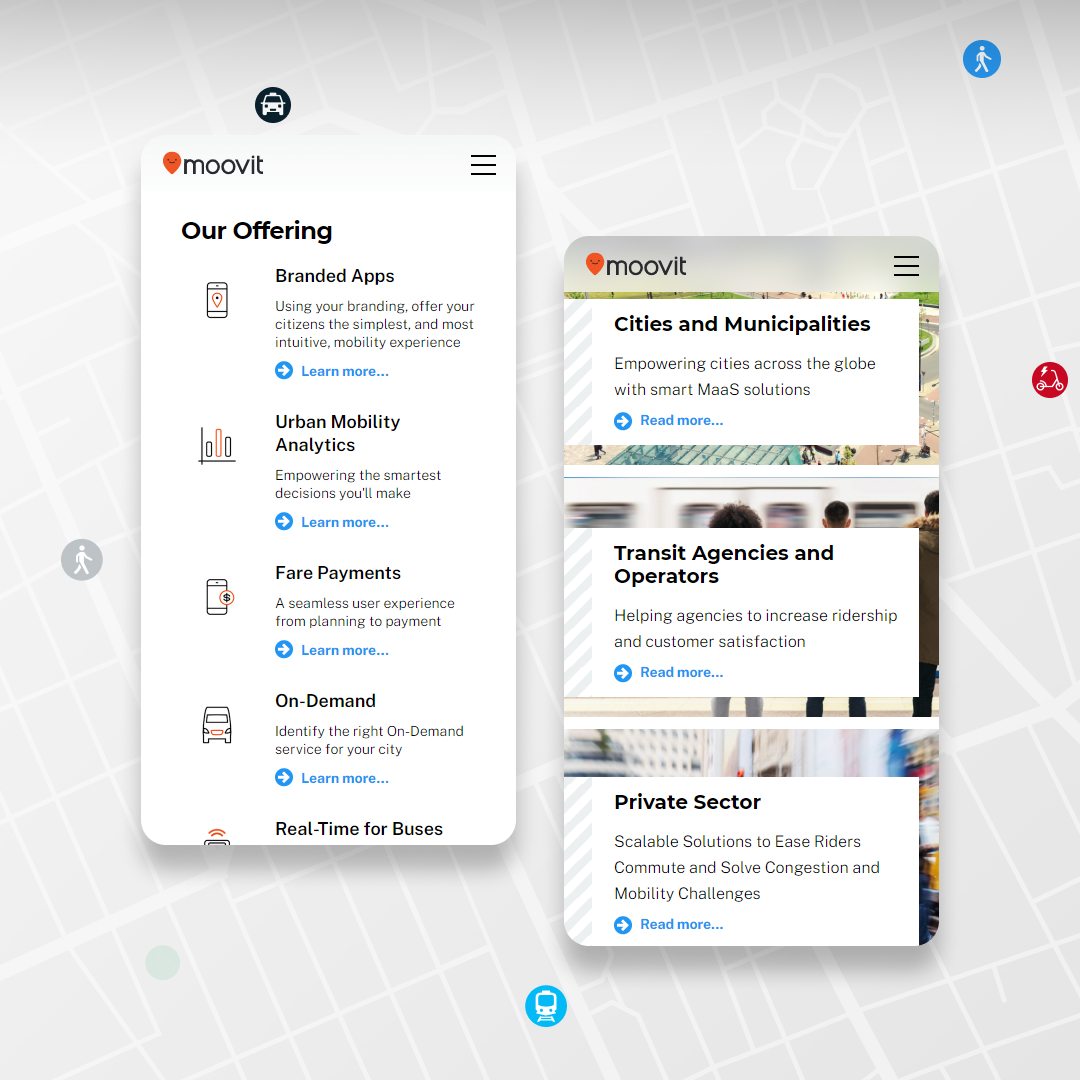Open the hamburger menu on Our Offering screen
This screenshot has width=1080, height=1080.
click(x=483, y=165)
